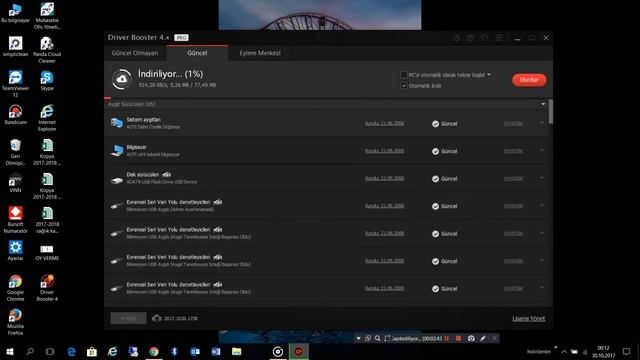
Task: Click the Geri back button
Action: click(128, 318)
